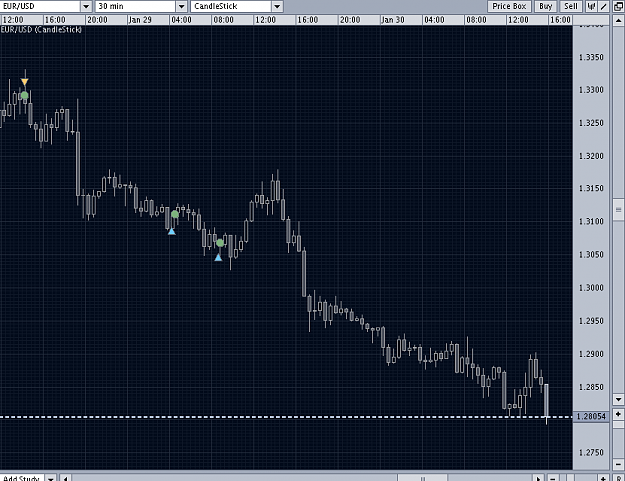Screen dimensions: 625x481
Task: Click horizontal time zoom-in plus icon
Action: click(603, 478)
